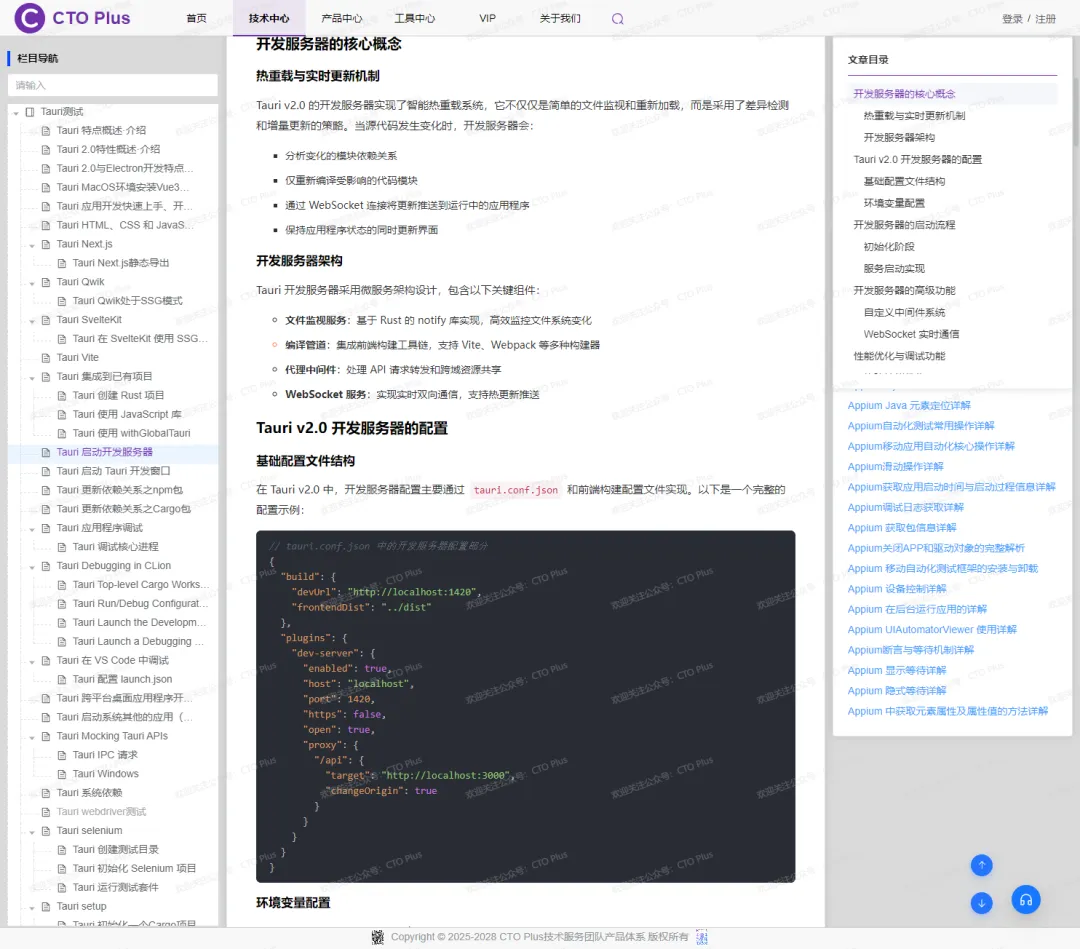Click document icon beside Tauri 启动开发服务器
Viewport: 1080px width, 949px height.
pos(46,452)
